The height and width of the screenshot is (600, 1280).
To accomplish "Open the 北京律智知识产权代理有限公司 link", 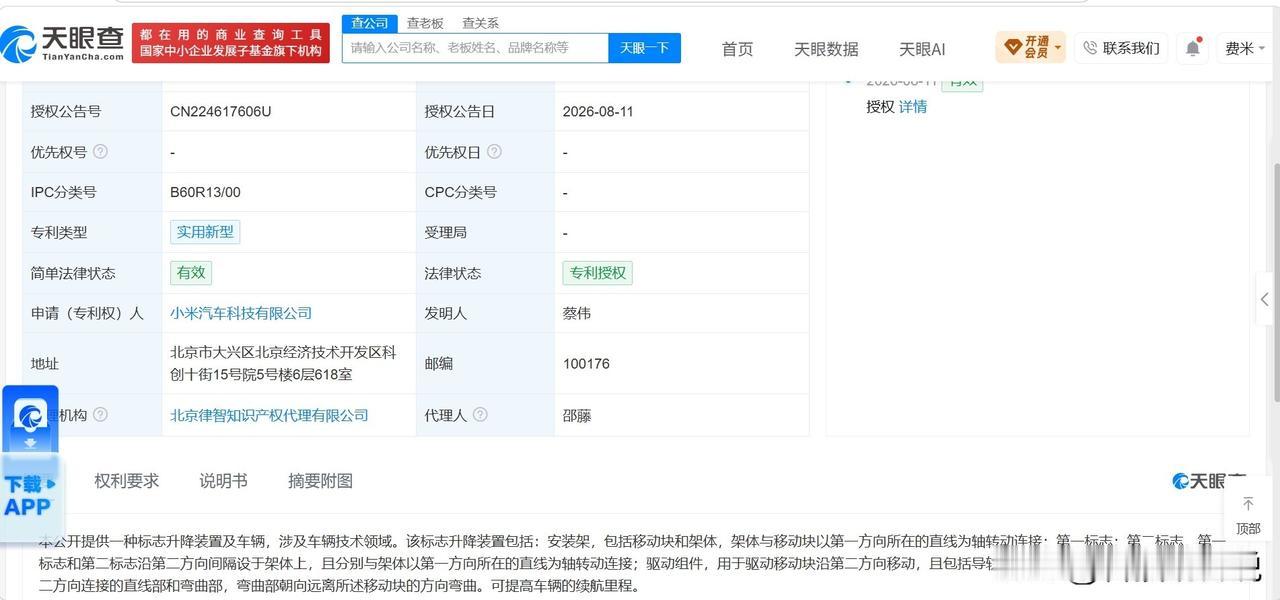I will coord(269,415).
